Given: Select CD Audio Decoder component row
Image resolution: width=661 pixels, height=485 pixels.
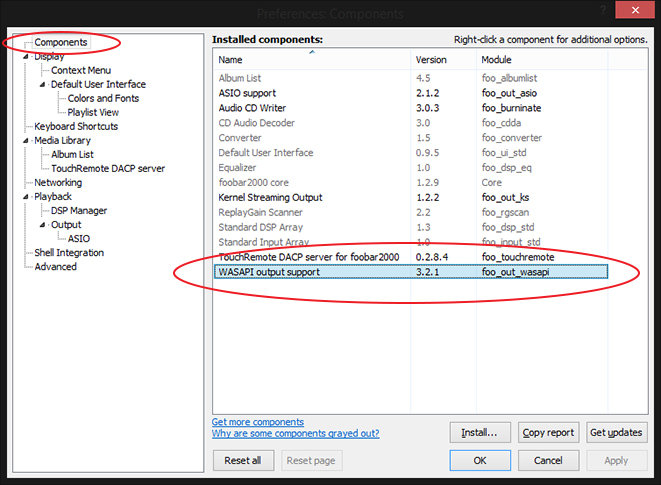Looking at the screenshot, I should point(411,123).
